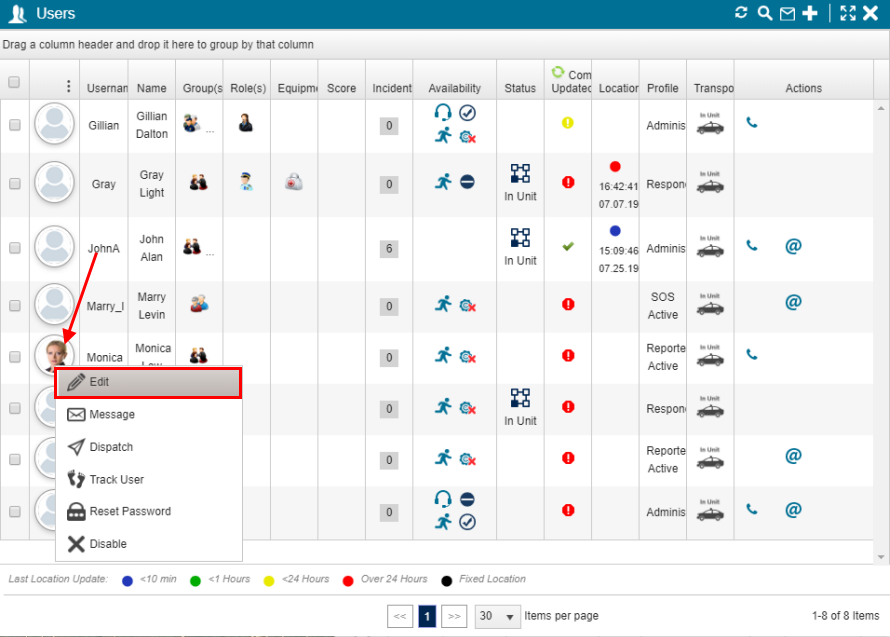Viewport: 890px width, 637px height.
Task: Select the checkbox for JohnA's row
Action: point(14,248)
